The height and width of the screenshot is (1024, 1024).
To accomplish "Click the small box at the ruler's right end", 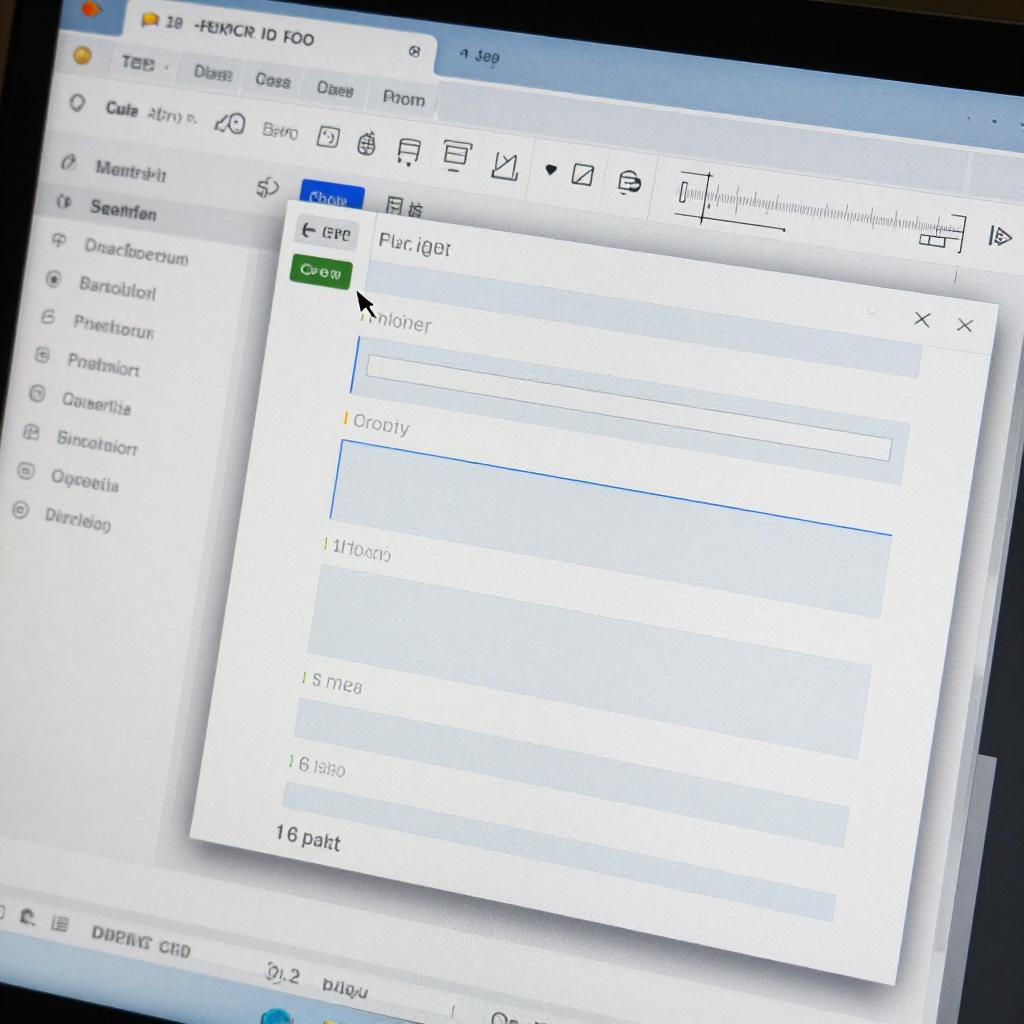I will pyautogui.click(x=933, y=241).
